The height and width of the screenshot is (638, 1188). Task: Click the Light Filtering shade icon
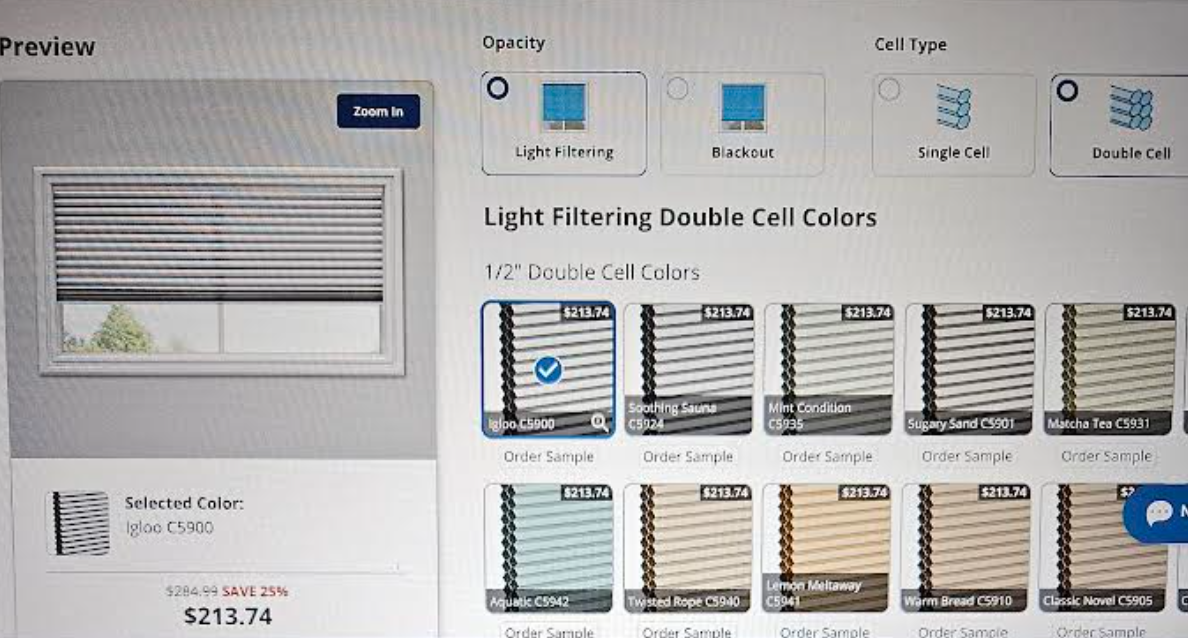coord(564,107)
